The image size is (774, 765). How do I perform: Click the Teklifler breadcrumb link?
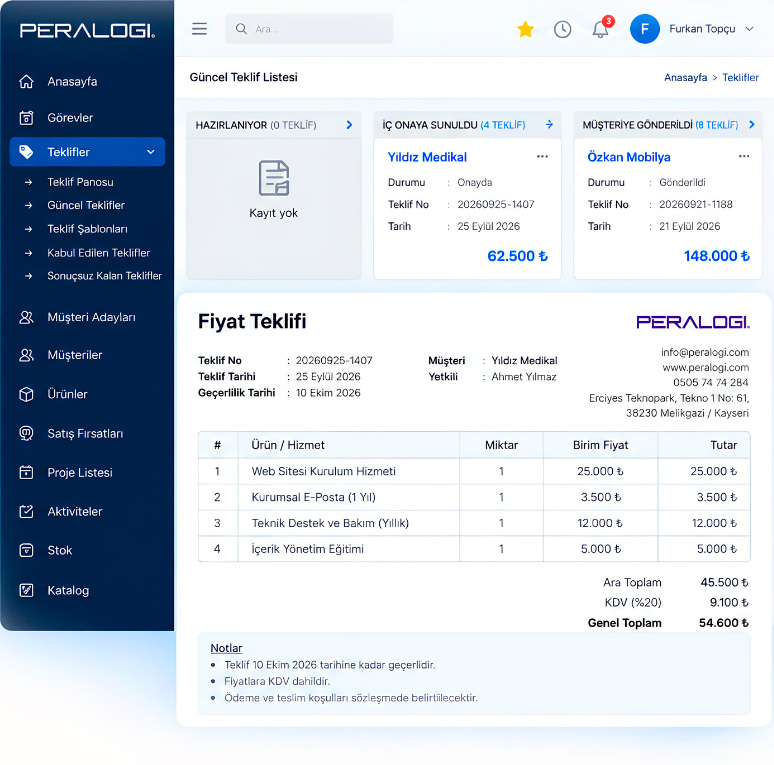(x=740, y=77)
